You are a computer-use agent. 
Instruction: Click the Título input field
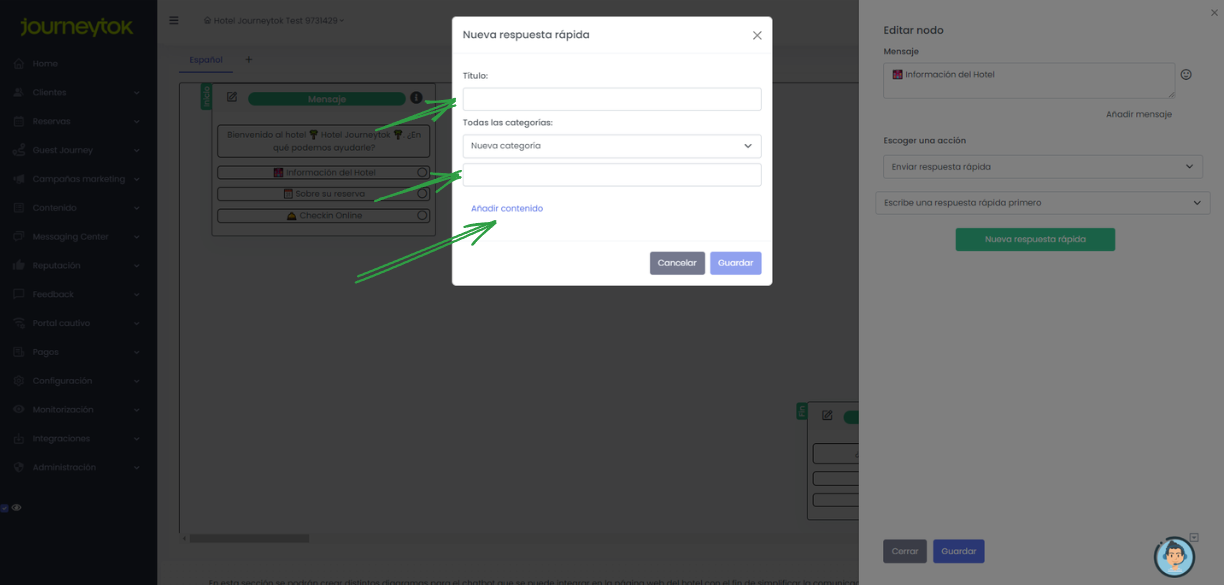tap(611, 99)
